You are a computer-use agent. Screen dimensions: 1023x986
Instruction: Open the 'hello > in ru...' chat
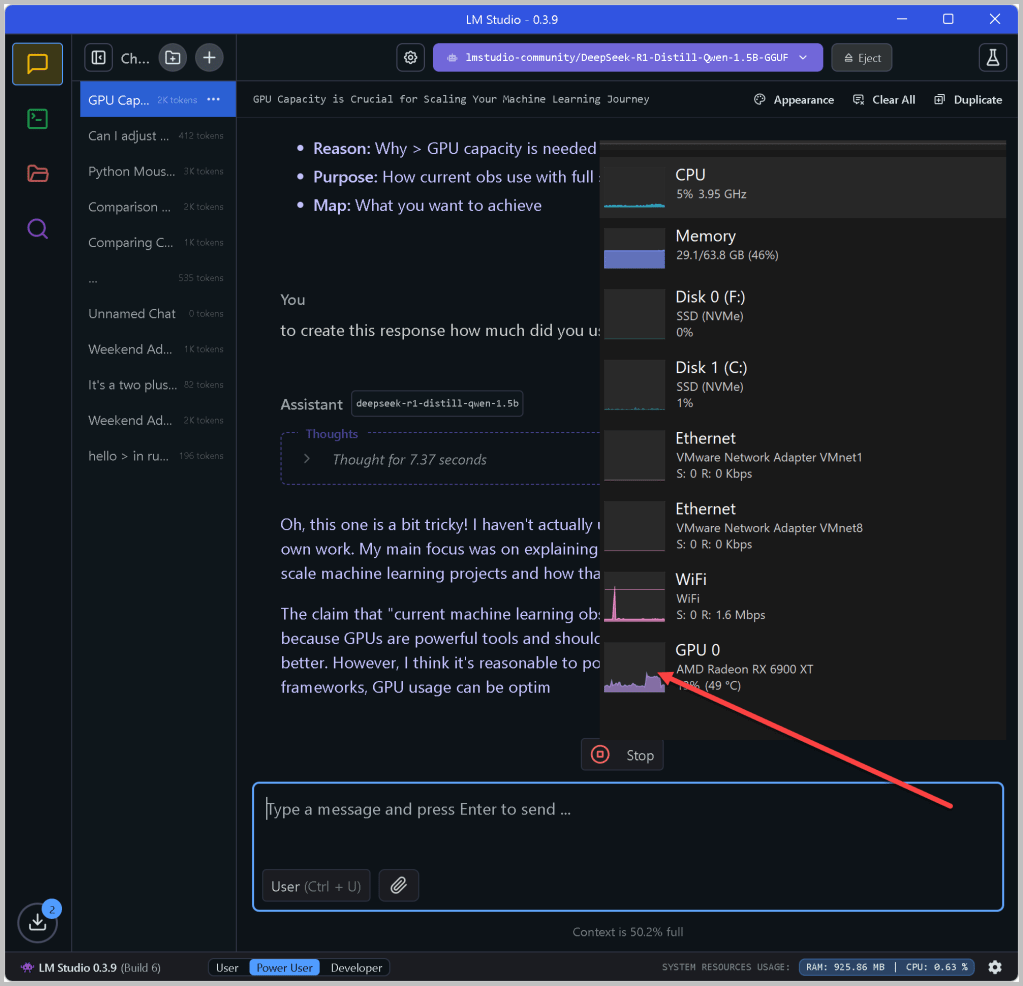[157, 455]
